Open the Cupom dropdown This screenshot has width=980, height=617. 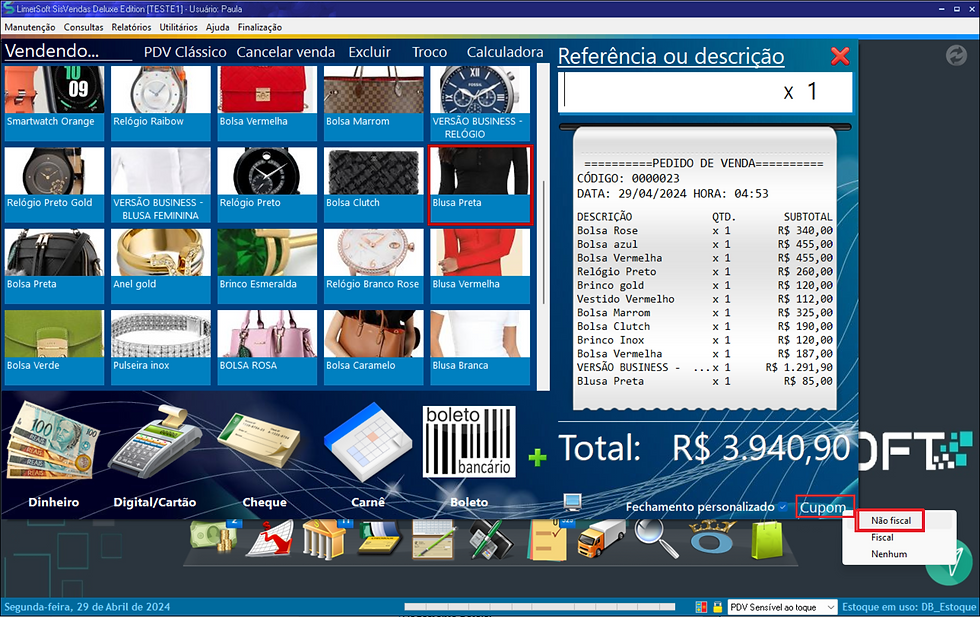[x=822, y=507]
